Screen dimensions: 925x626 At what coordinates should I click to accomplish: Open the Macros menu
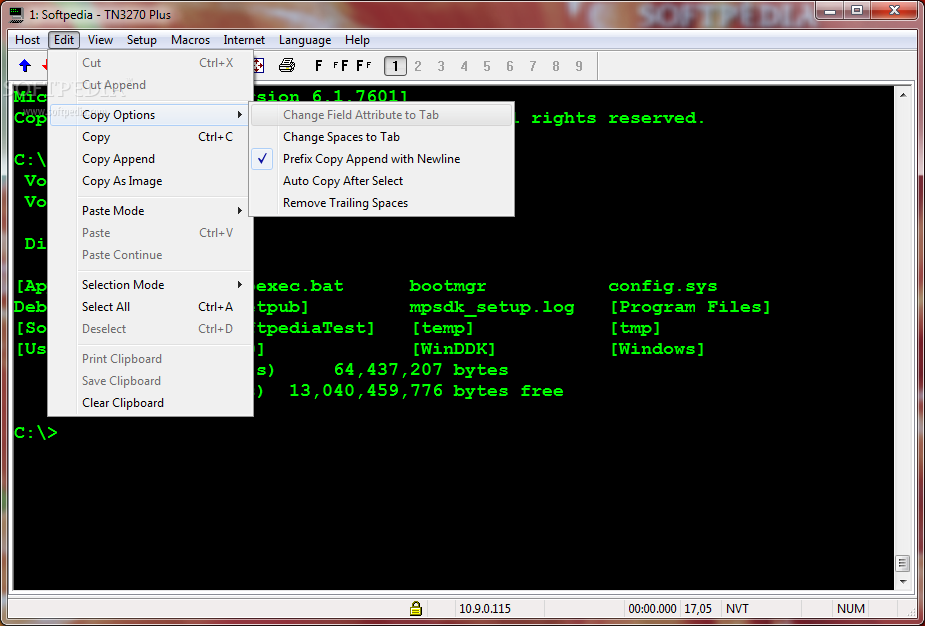click(190, 40)
